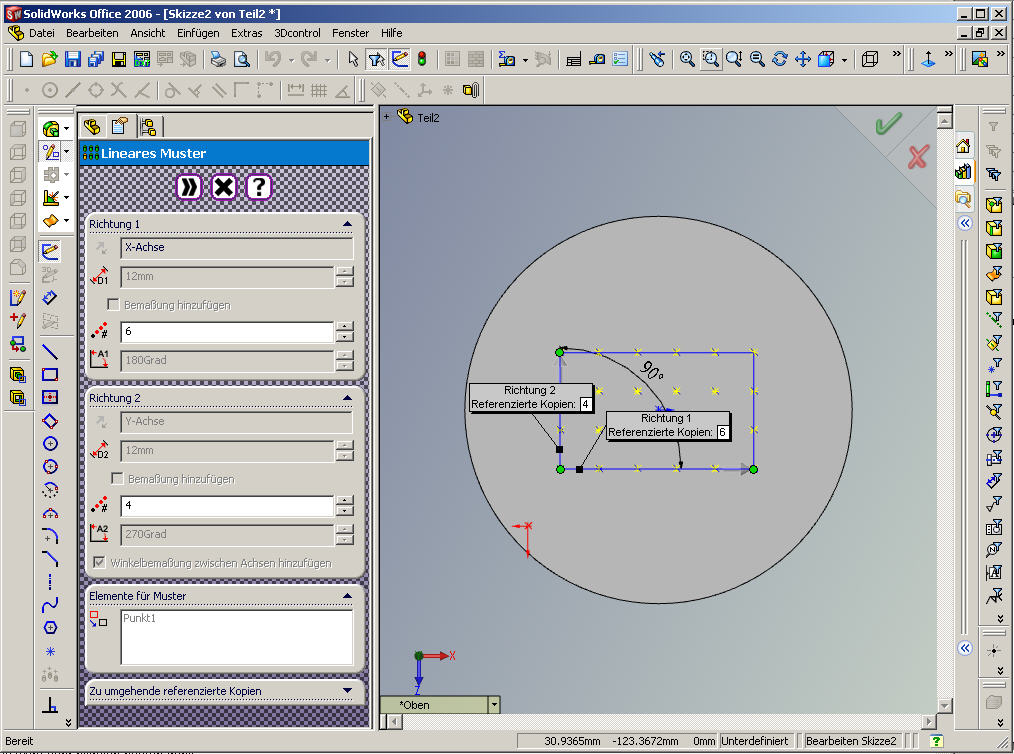Click the red X to cancel sketch
Viewport: 1014px width, 754px height.
pos(917,157)
